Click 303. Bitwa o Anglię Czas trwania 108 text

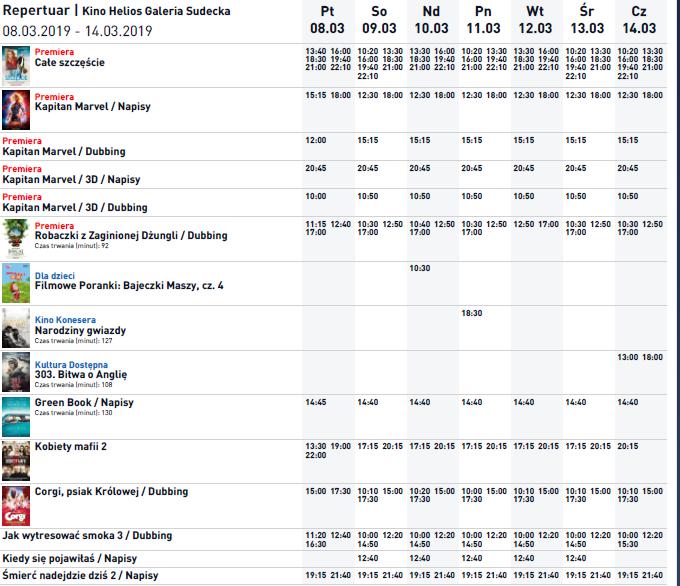pyautogui.click(x=73, y=385)
